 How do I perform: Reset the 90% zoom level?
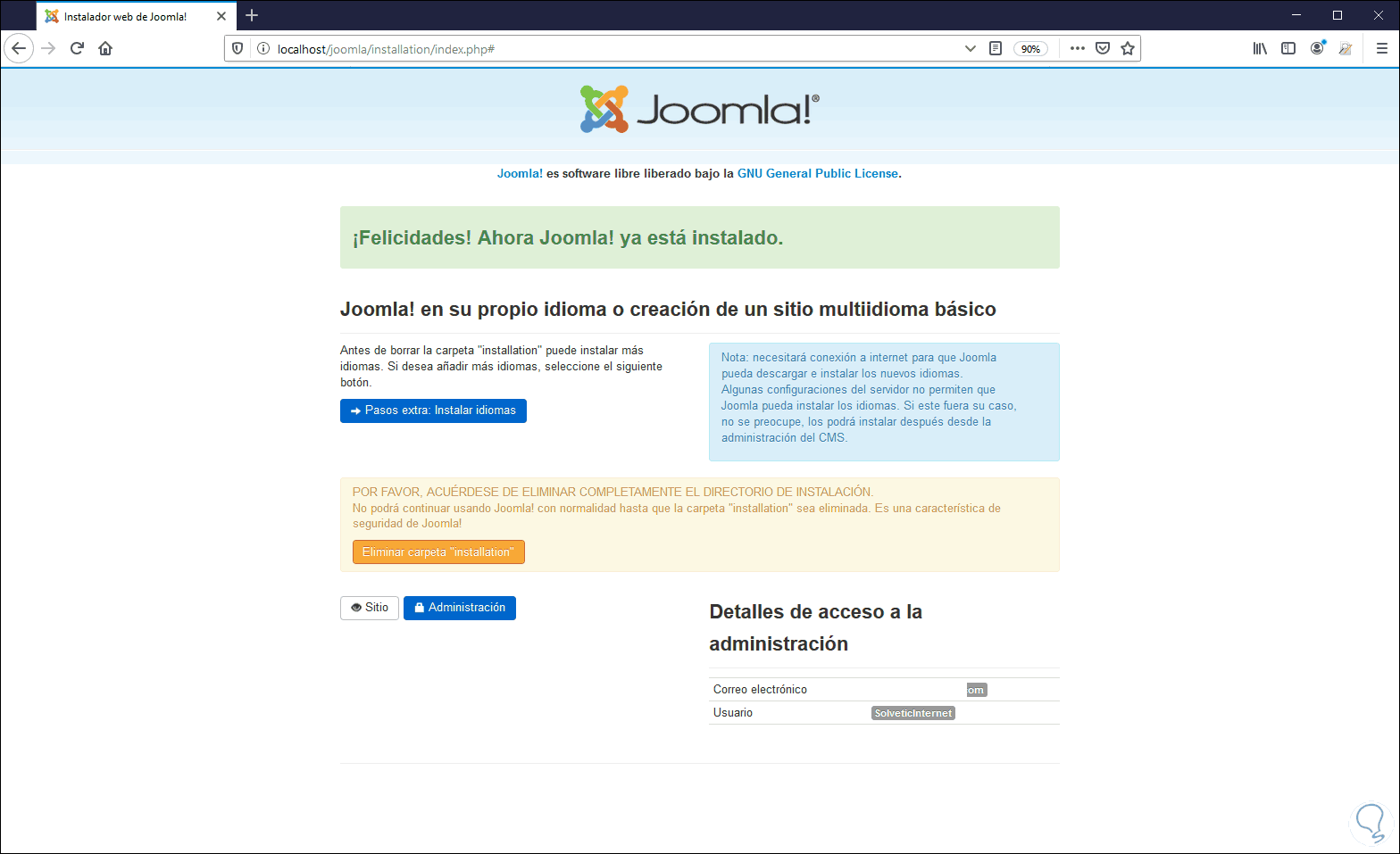[1030, 49]
